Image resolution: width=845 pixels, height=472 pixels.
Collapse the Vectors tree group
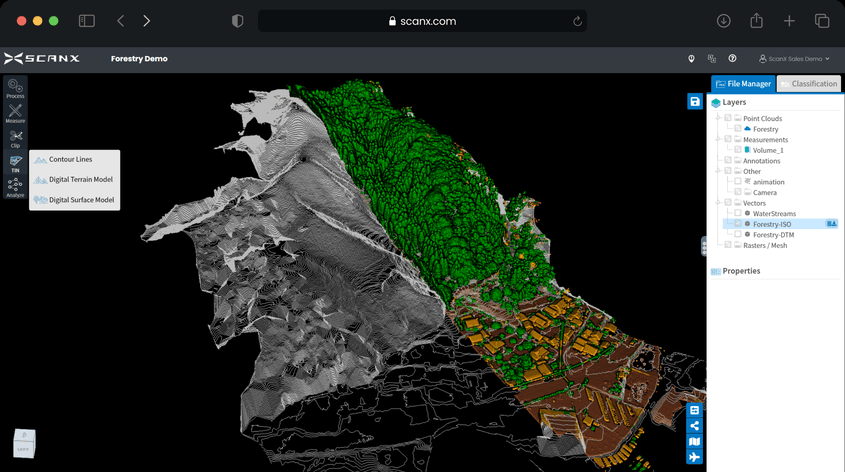pyautogui.click(x=718, y=203)
